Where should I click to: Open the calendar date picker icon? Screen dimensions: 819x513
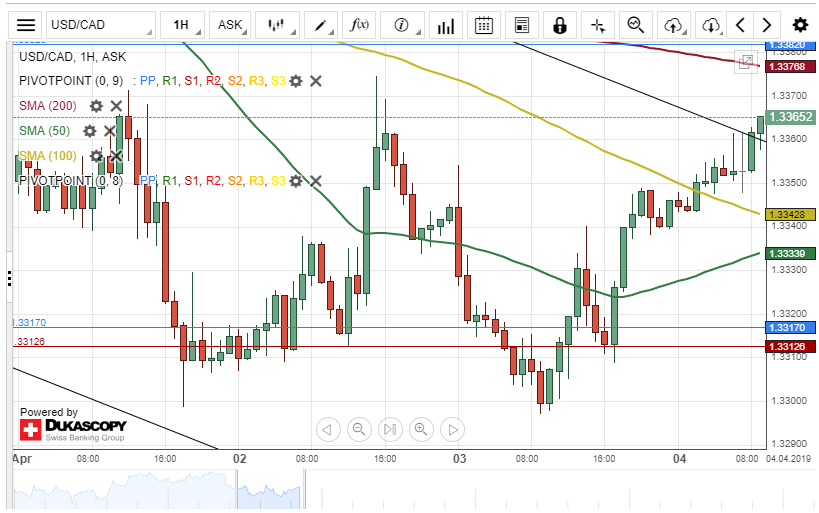(484, 25)
